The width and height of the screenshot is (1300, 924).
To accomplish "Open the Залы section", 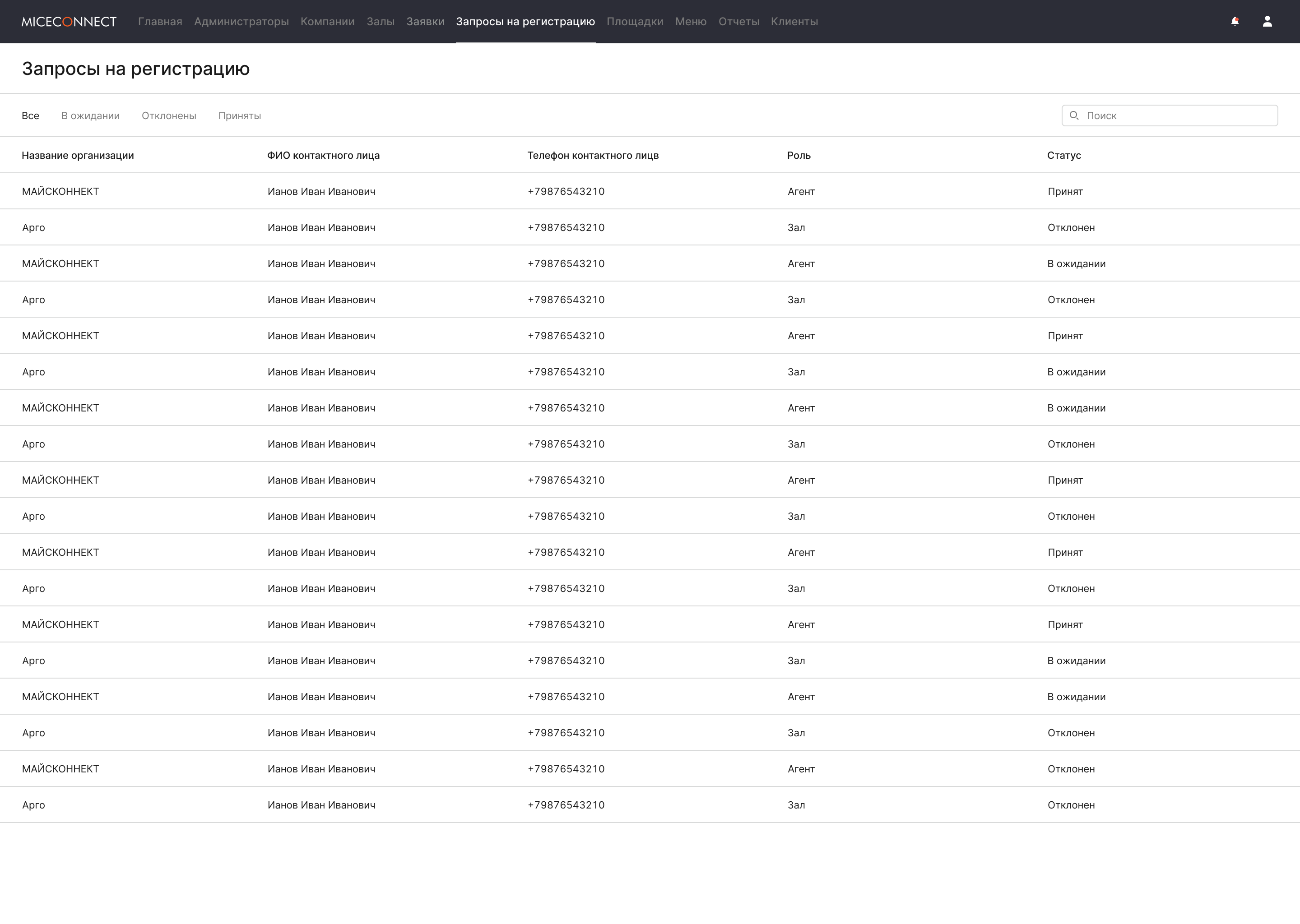I will [380, 22].
